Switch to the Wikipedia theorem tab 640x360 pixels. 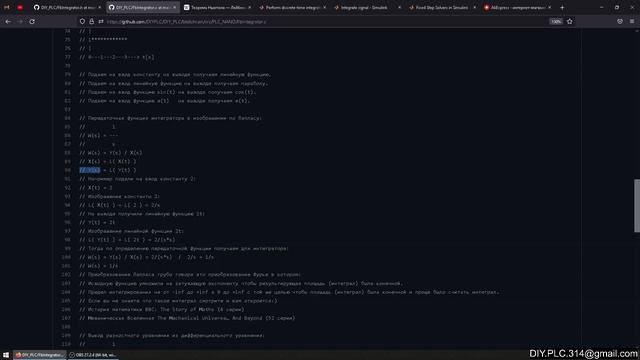218,7
